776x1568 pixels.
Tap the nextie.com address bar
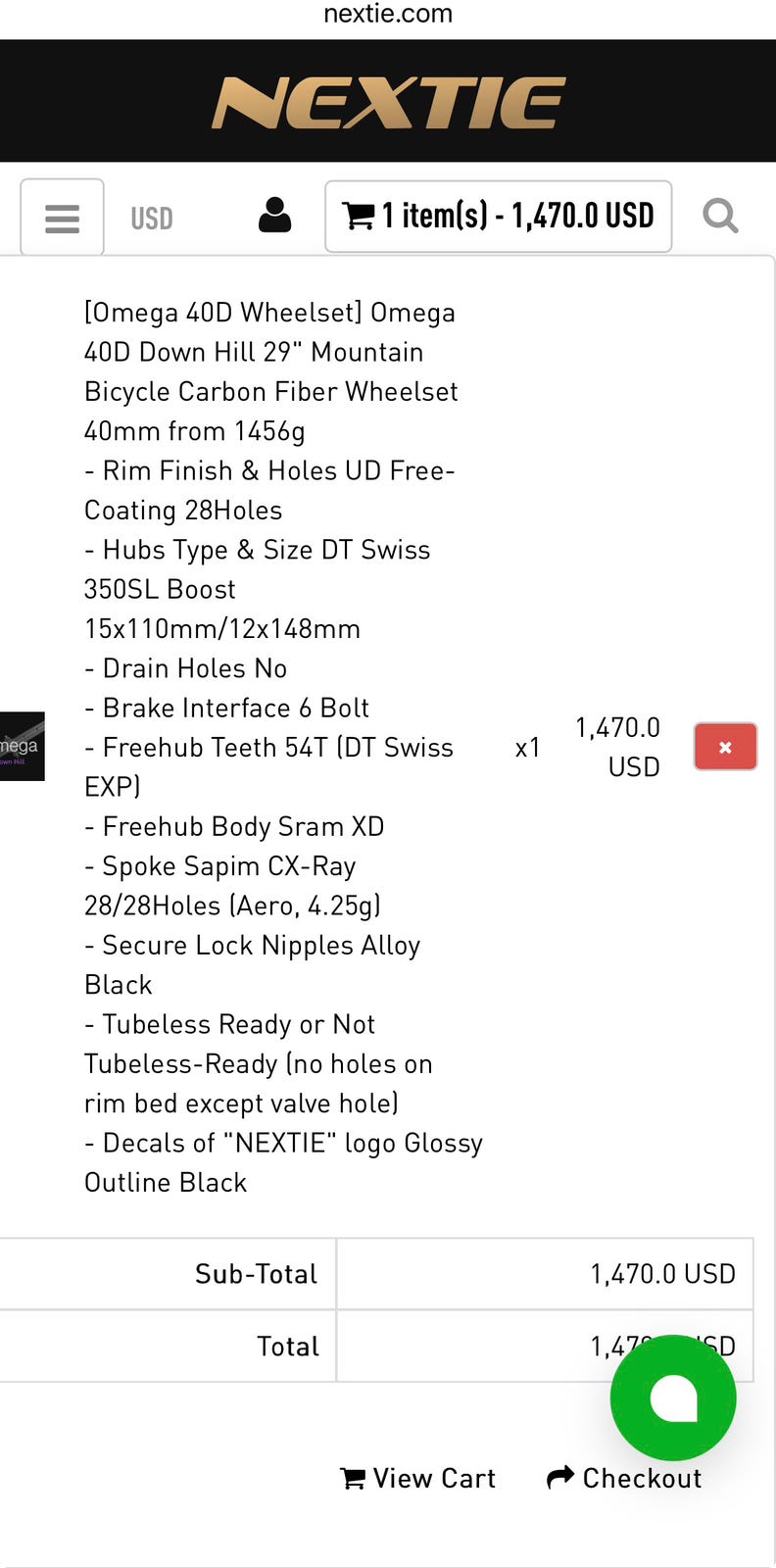[388, 14]
